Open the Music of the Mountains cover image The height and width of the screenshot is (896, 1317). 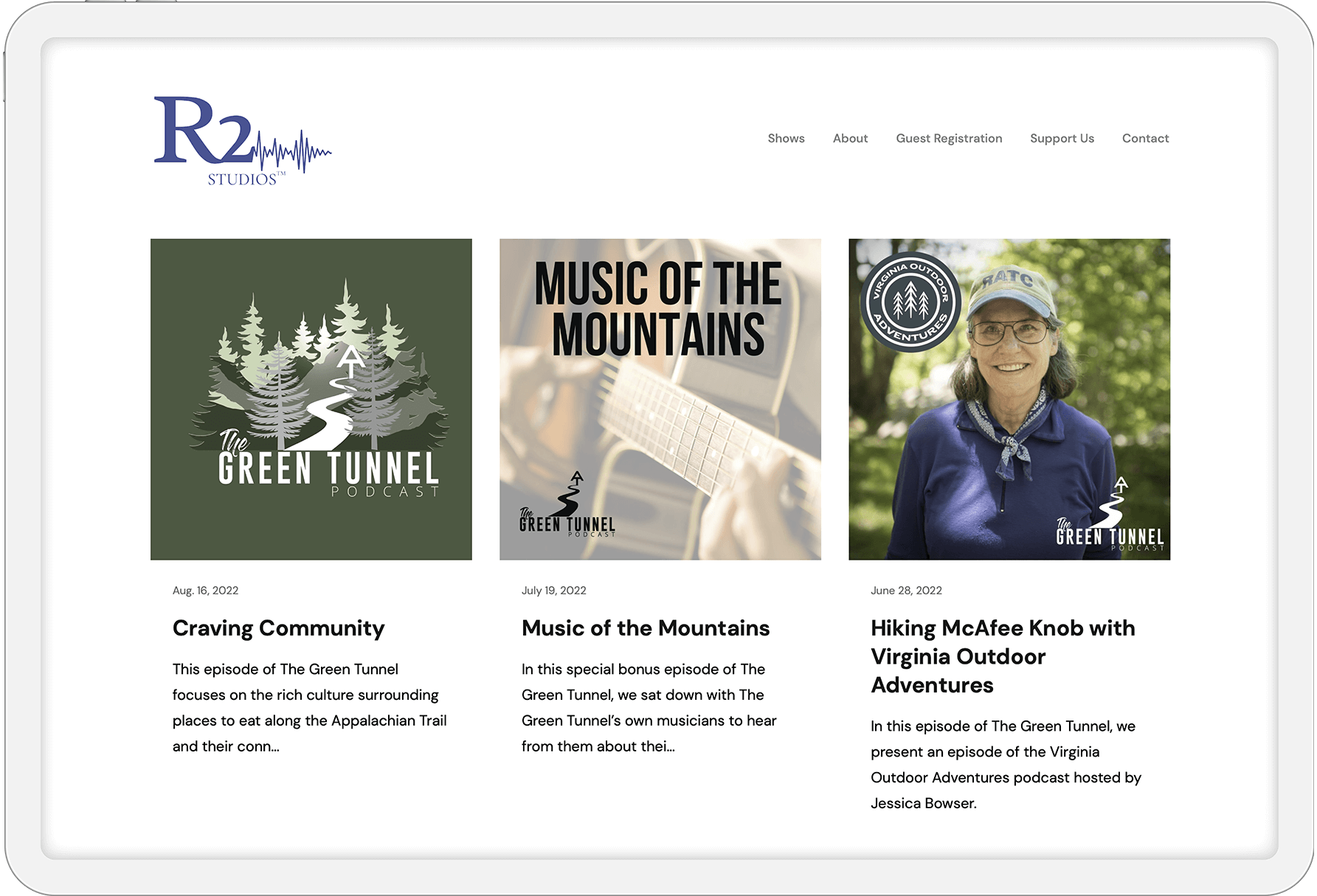coord(660,399)
